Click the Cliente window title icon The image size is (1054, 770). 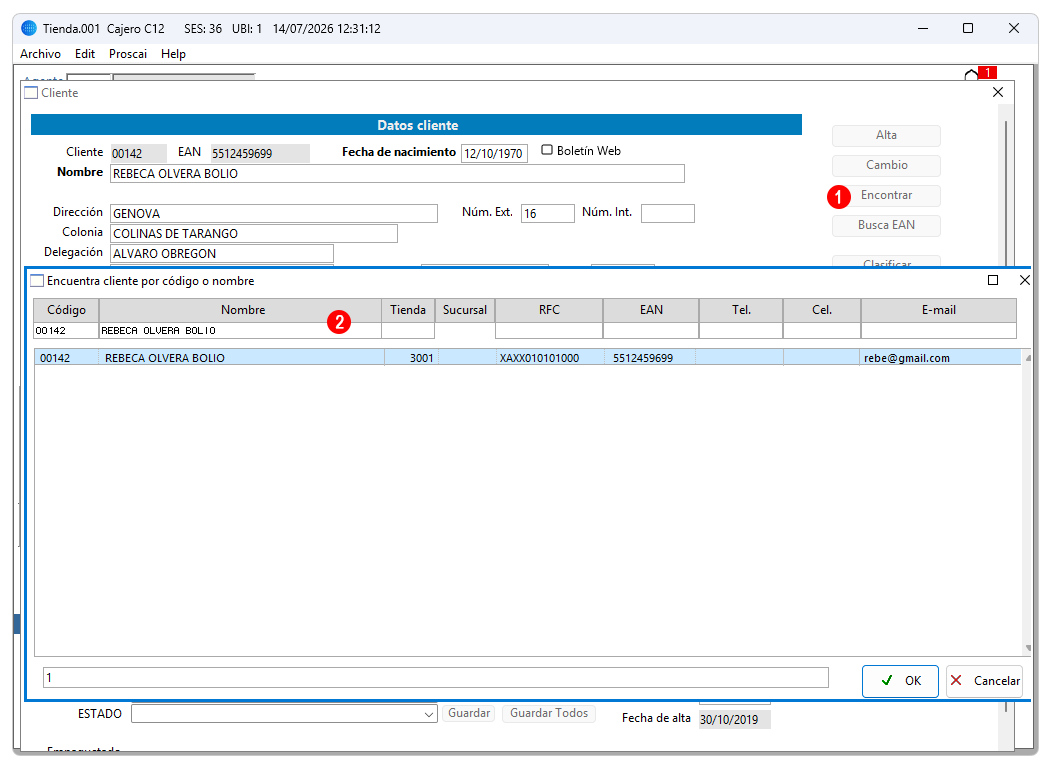(x=31, y=93)
